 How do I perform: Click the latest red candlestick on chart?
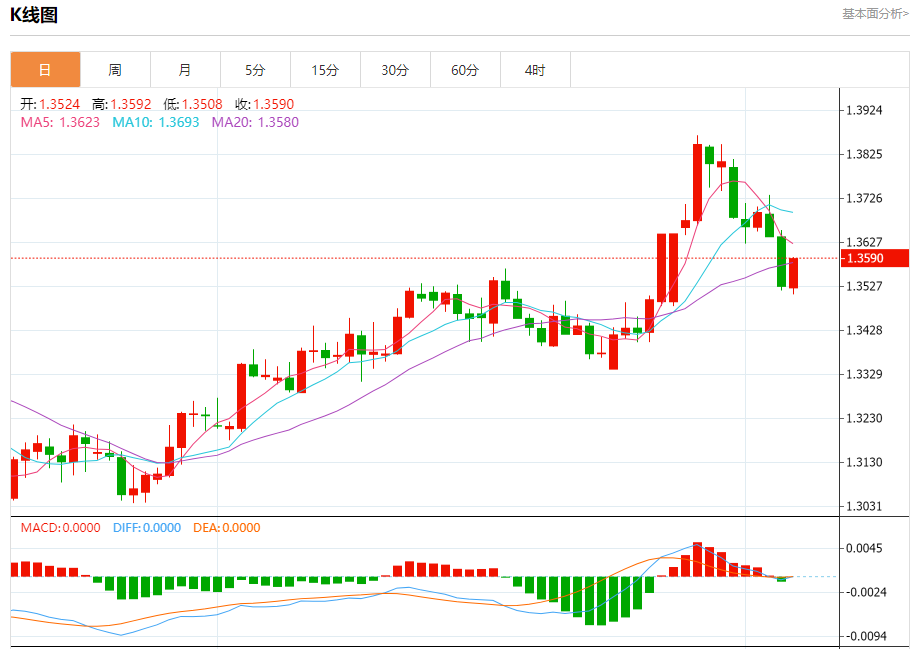tap(794, 273)
